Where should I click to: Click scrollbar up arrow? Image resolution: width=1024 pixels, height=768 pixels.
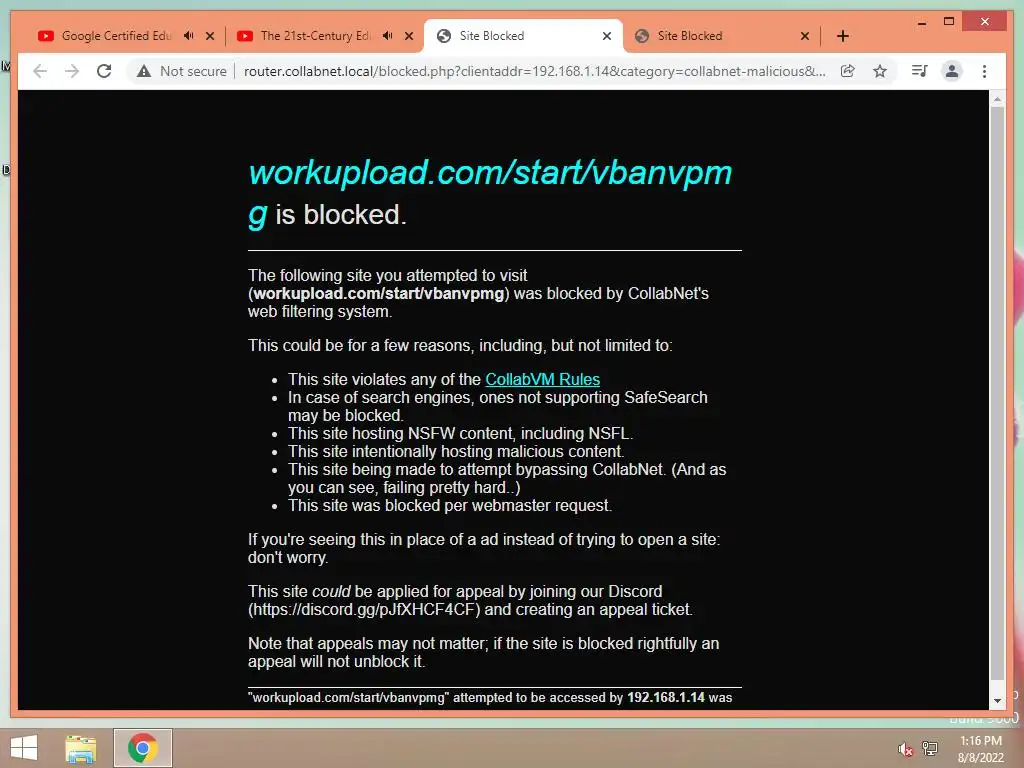(997, 99)
